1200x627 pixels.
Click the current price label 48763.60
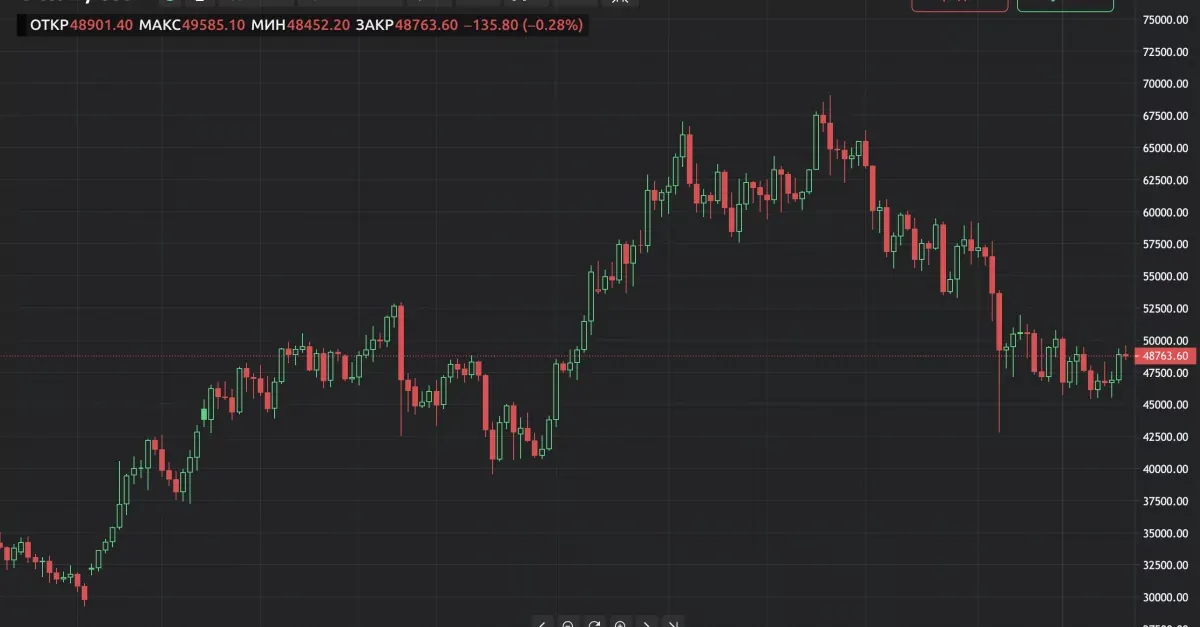coord(1165,356)
